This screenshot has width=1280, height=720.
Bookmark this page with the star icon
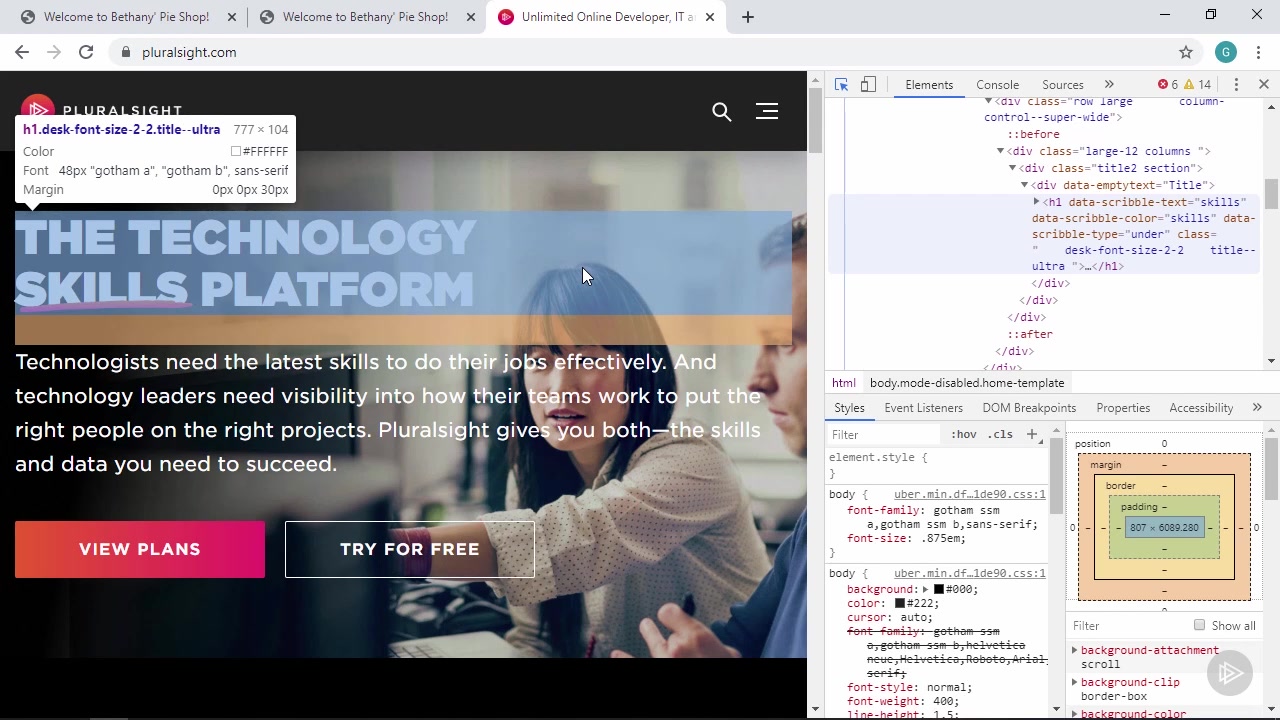coord(1186,52)
